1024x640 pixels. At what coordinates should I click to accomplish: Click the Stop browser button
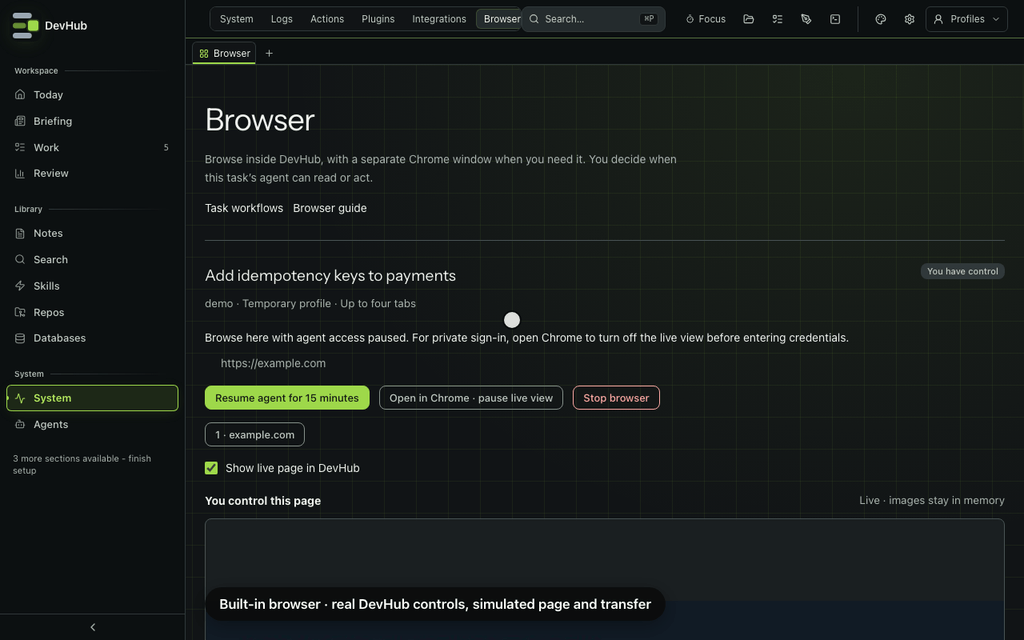pyautogui.click(x=616, y=398)
